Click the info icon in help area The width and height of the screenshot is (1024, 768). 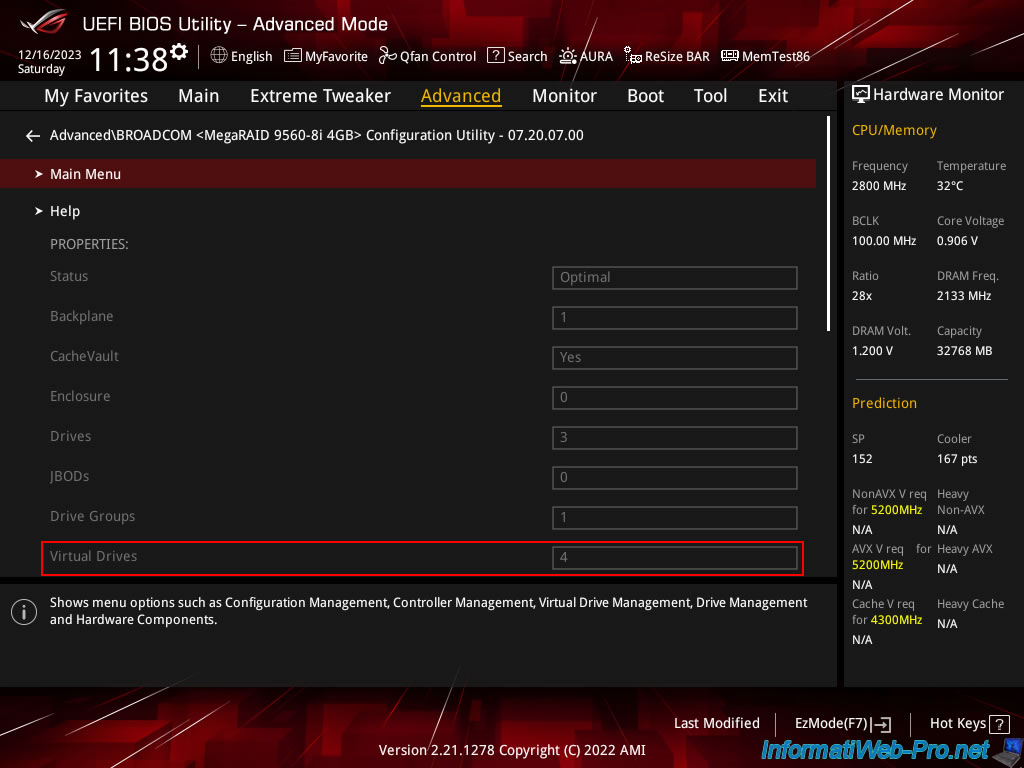click(x=24, y=612)
